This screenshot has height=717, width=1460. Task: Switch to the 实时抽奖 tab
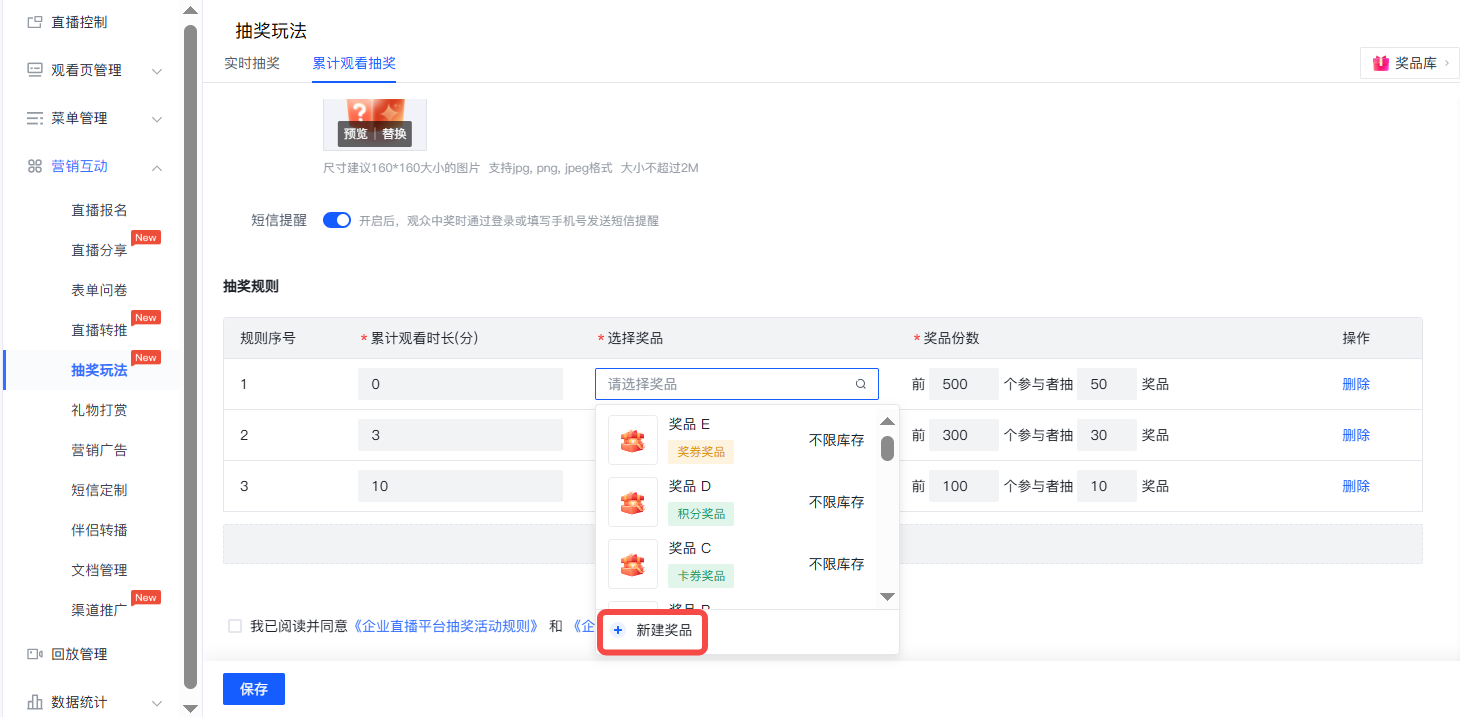point(252,63)
